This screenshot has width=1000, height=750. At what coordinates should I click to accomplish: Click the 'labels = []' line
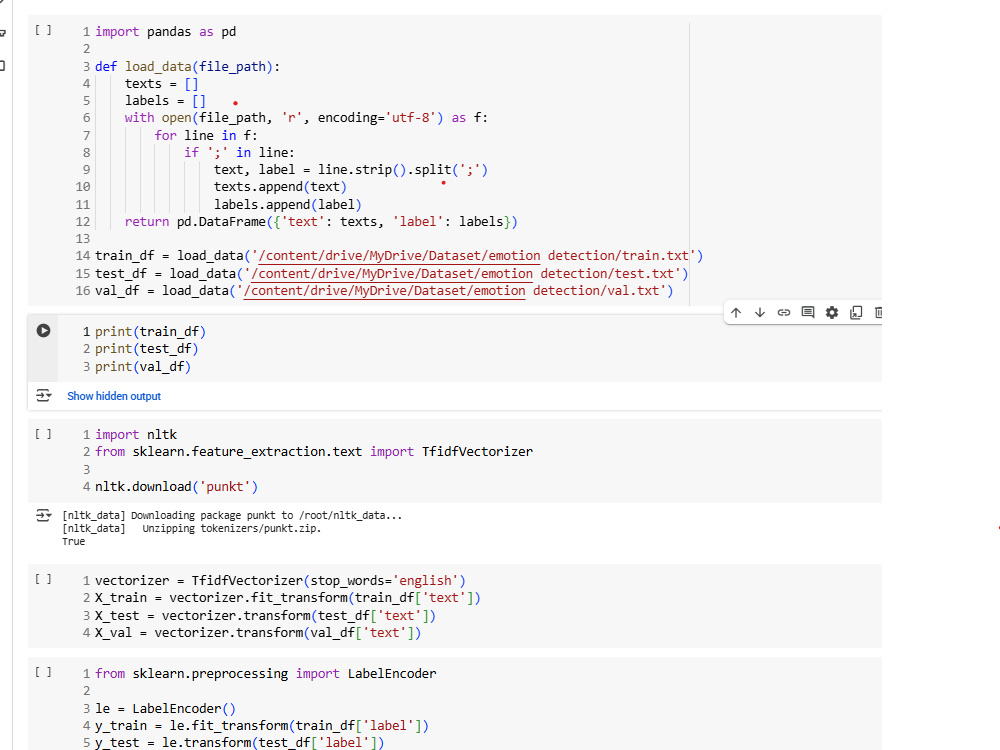click(165, 101)
